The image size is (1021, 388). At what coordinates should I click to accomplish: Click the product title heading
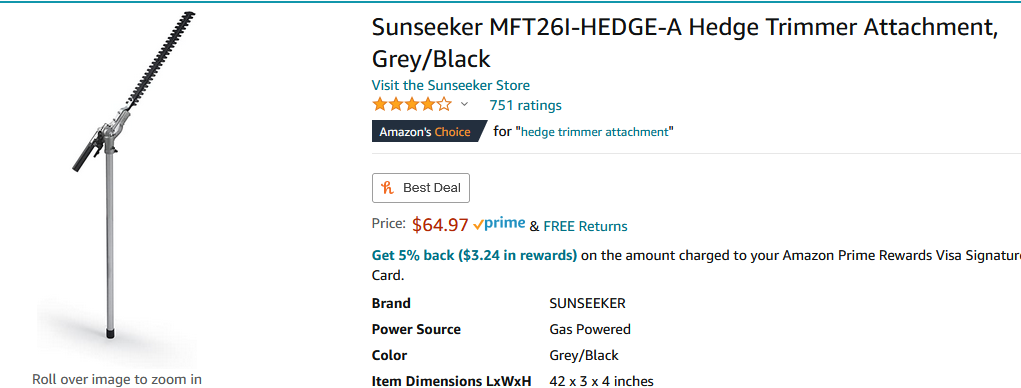coord(685,43)
